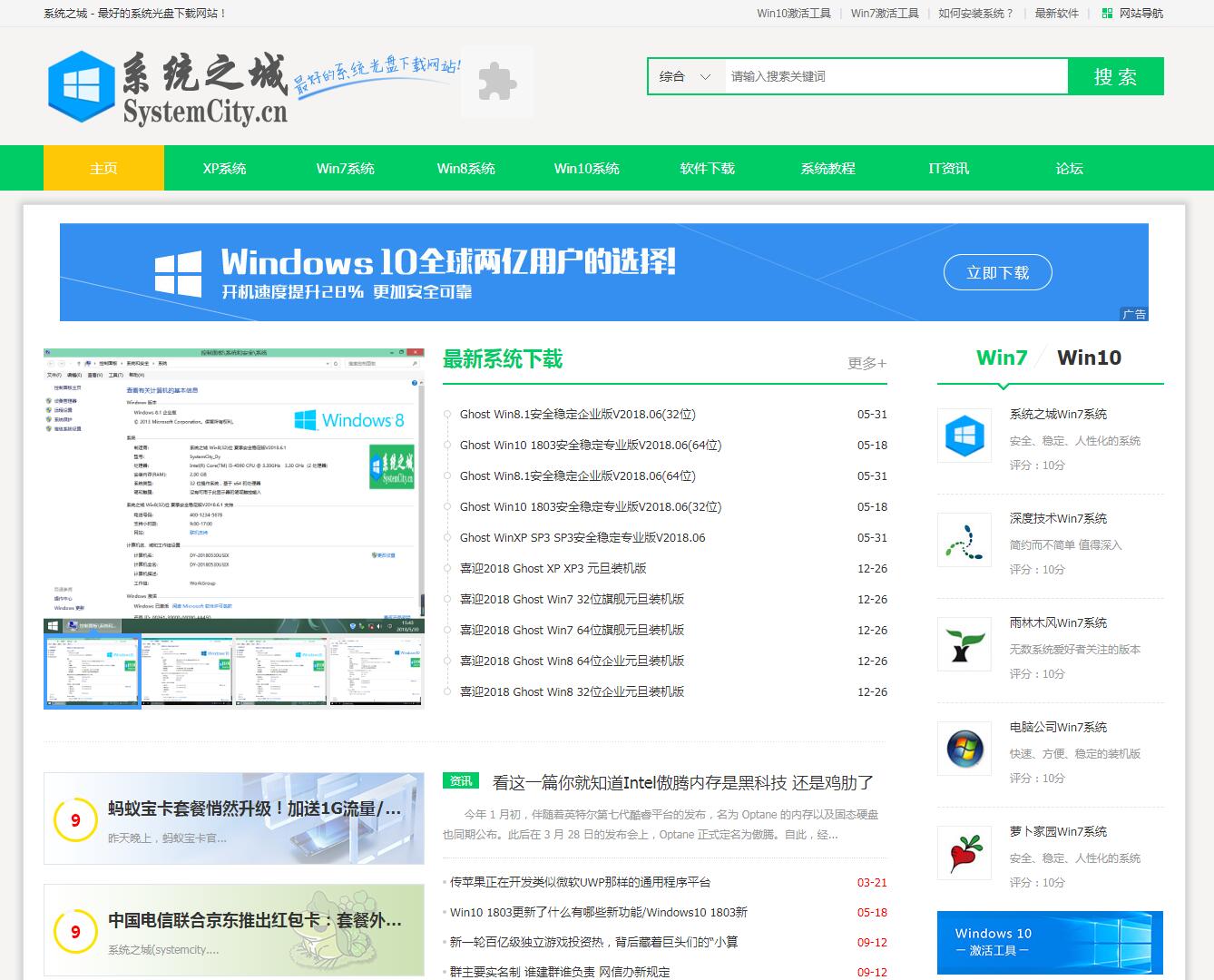The height and width of the screenshot is (980, 1214).
Task: Open the Win10系统 navigation item
Action: [x=586, y=168]
